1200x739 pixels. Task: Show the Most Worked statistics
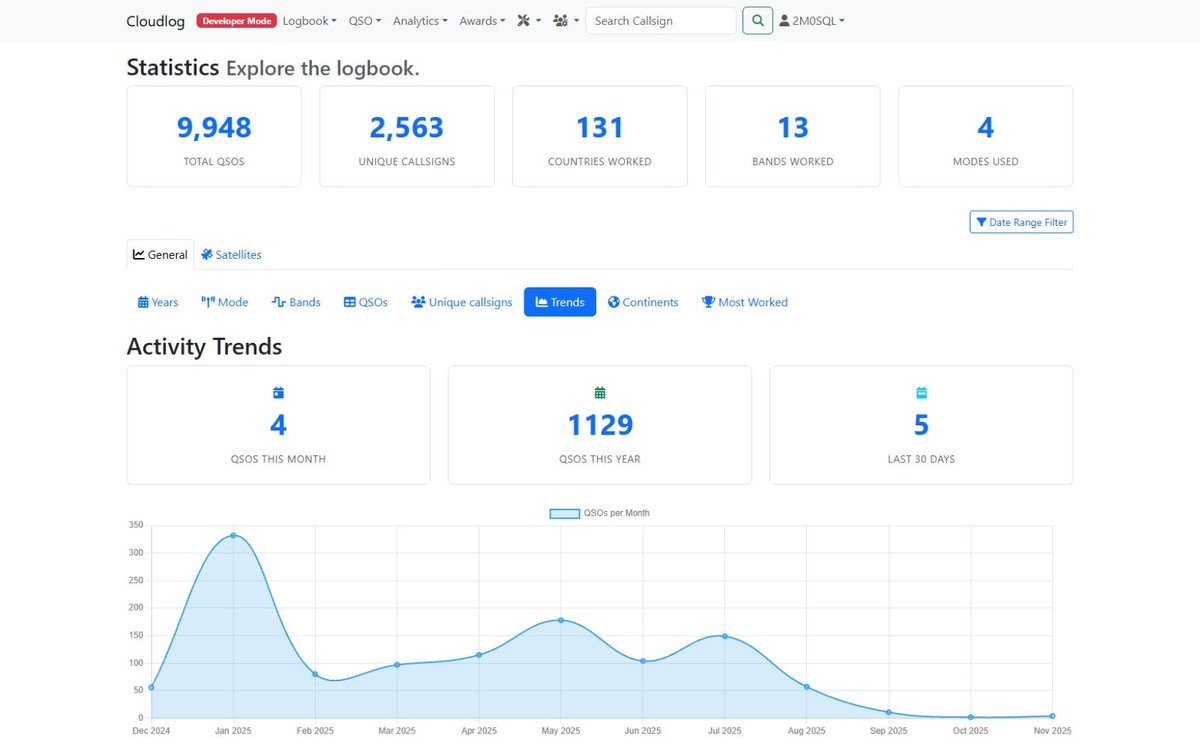(x=744, y=301)
